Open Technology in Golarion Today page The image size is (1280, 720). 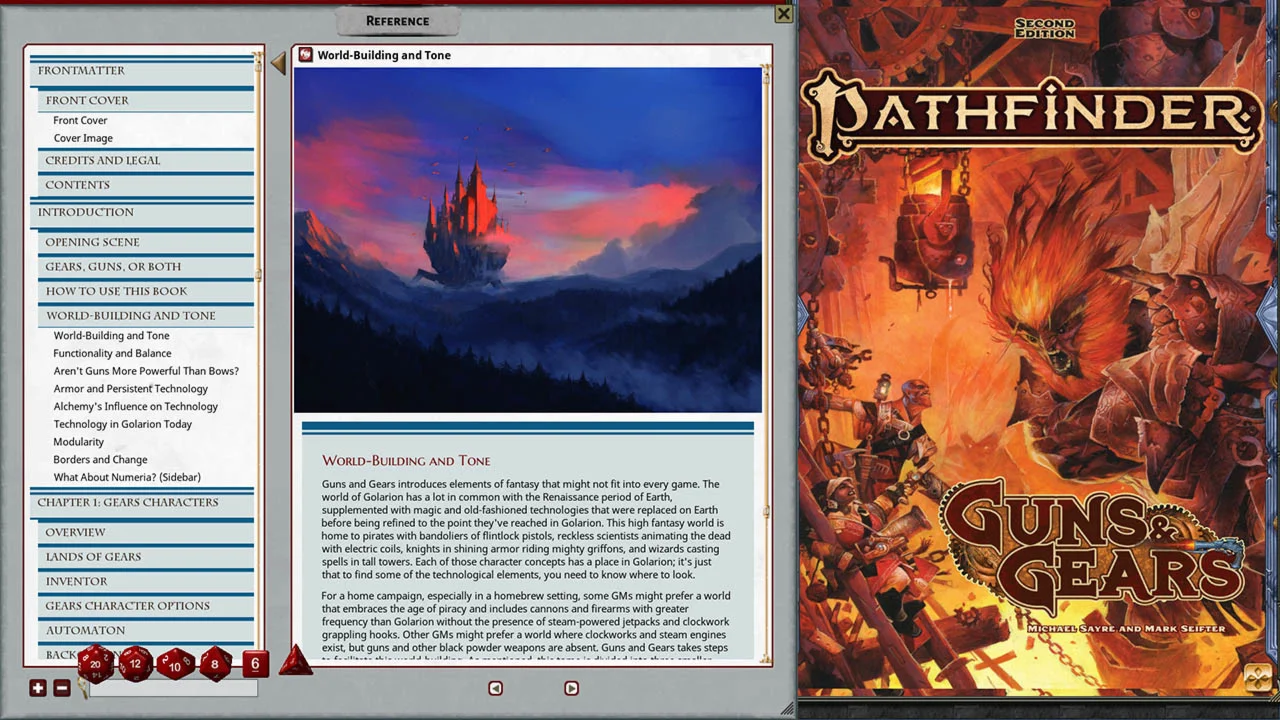click(x=122, y=424)
